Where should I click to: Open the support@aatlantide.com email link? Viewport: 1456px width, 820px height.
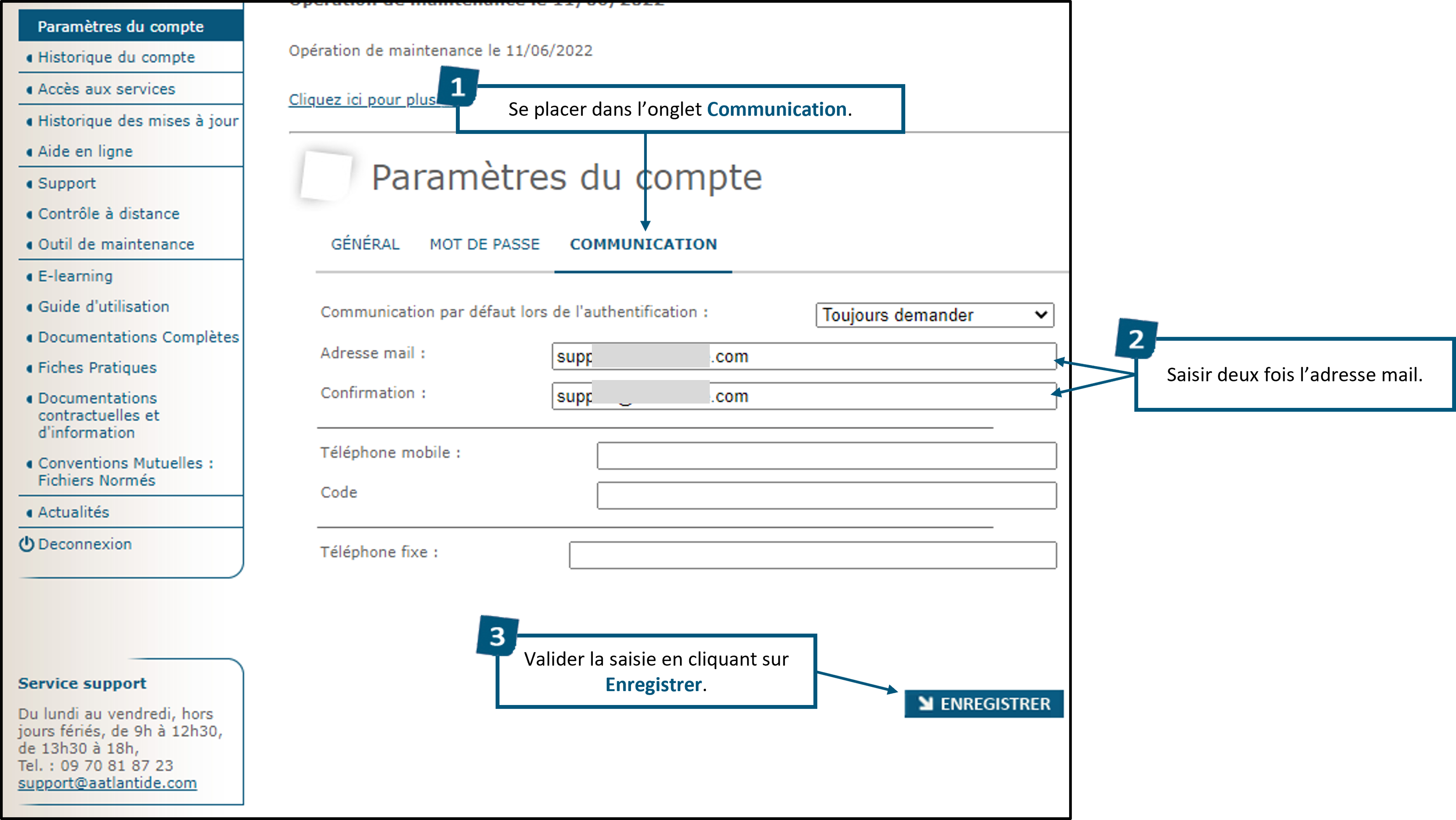pyautogui.click(x=107, y=783)
